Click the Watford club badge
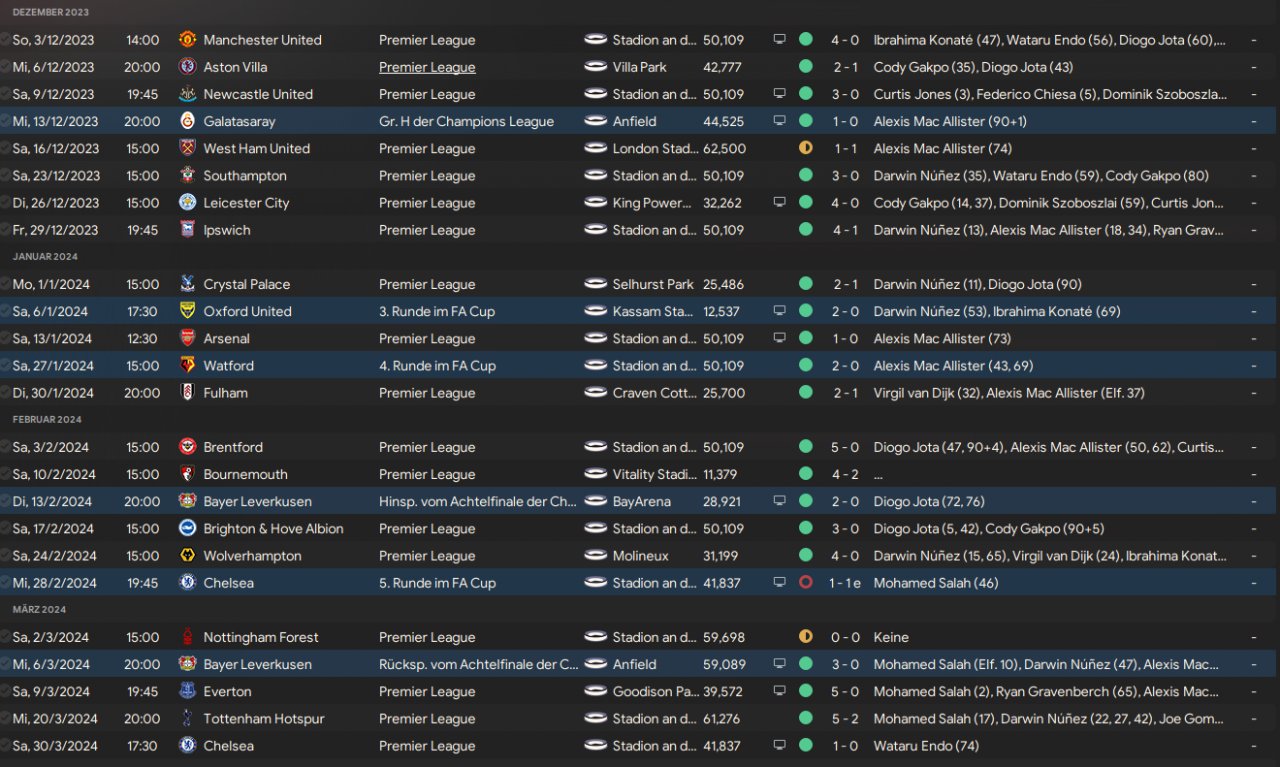The width and height of the screenshot is (1280, 767). 187,365
